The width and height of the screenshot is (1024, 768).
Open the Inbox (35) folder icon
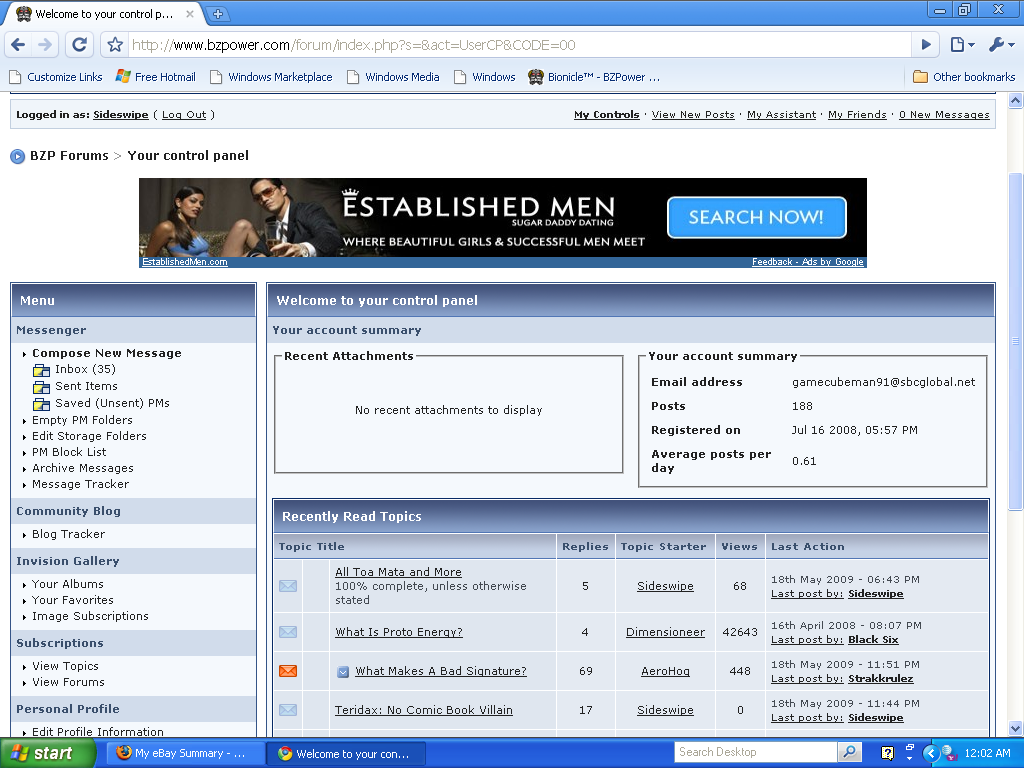(42, 370)
